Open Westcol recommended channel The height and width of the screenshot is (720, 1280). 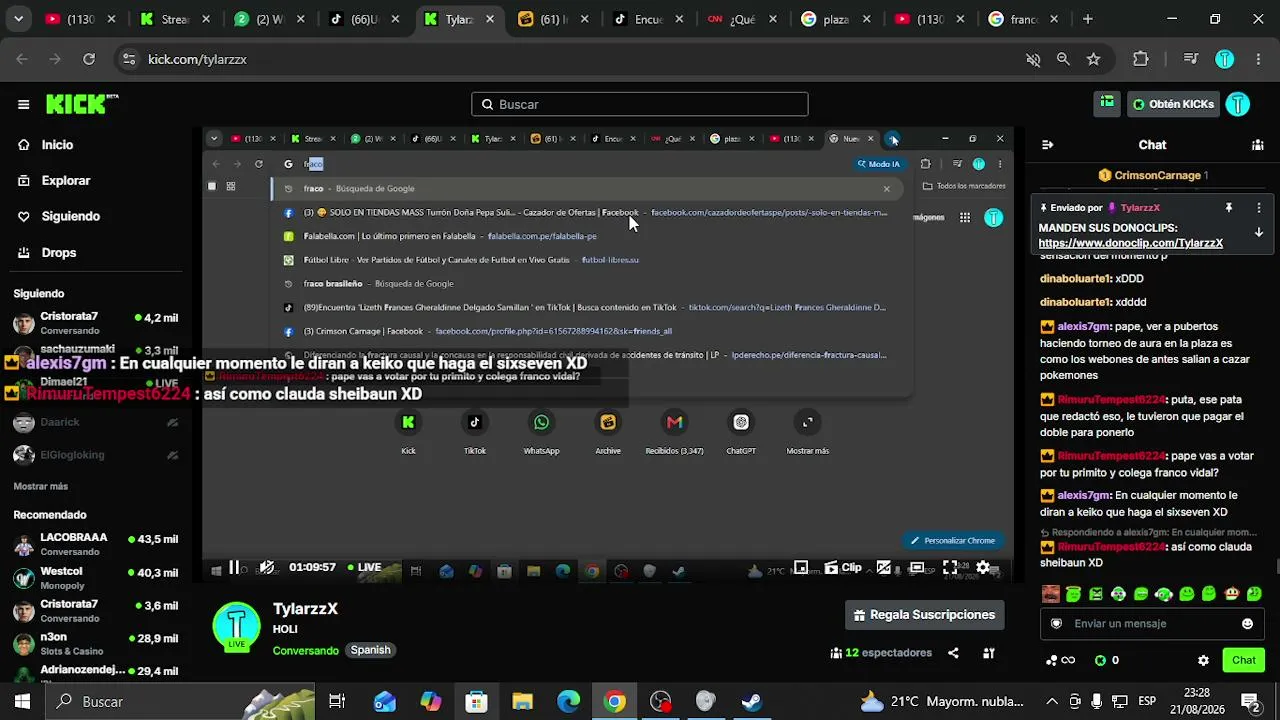tap(96, 578)
